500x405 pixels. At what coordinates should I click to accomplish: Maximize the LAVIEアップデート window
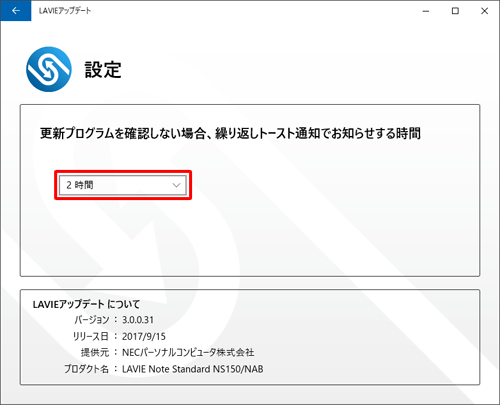point(455,11)
